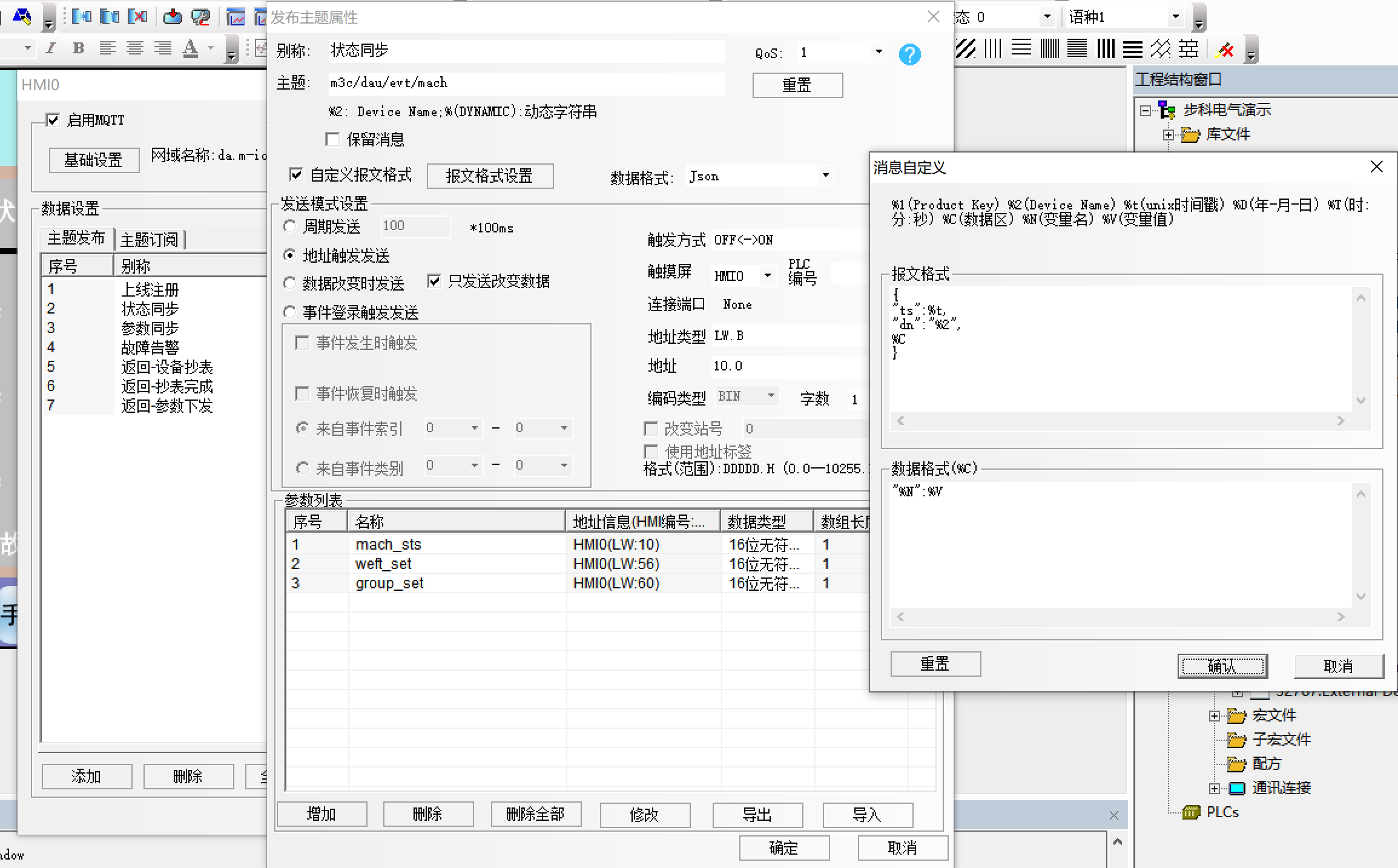This screenshot has width=1398, height=868.
Task: Switch to the 主题发布 tab
Action: (76, 238)
